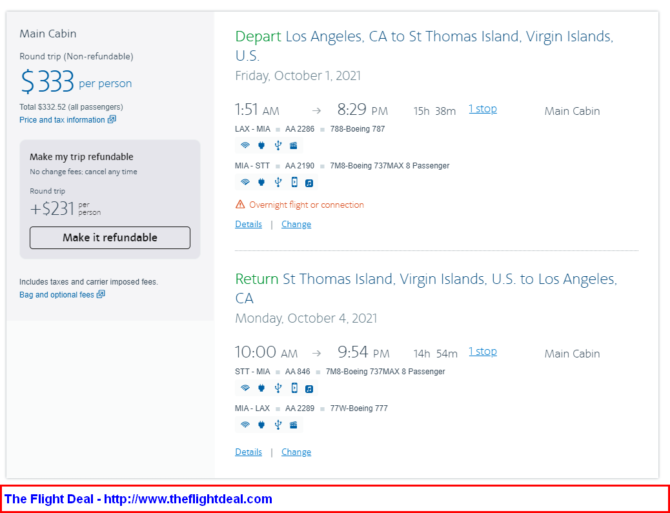Click flight number AA 846
The image size is (670, 513).
pos(297,372)
